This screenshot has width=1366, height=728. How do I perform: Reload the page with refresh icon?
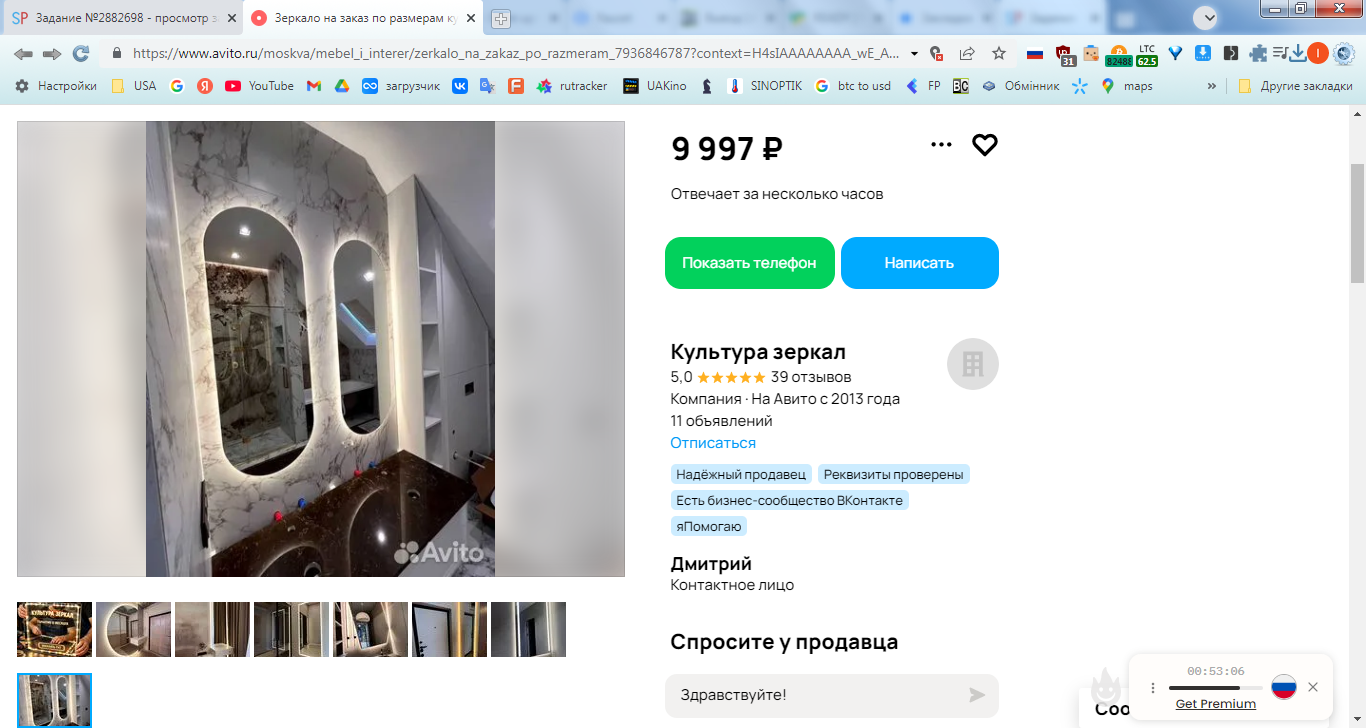coord(81,53)
